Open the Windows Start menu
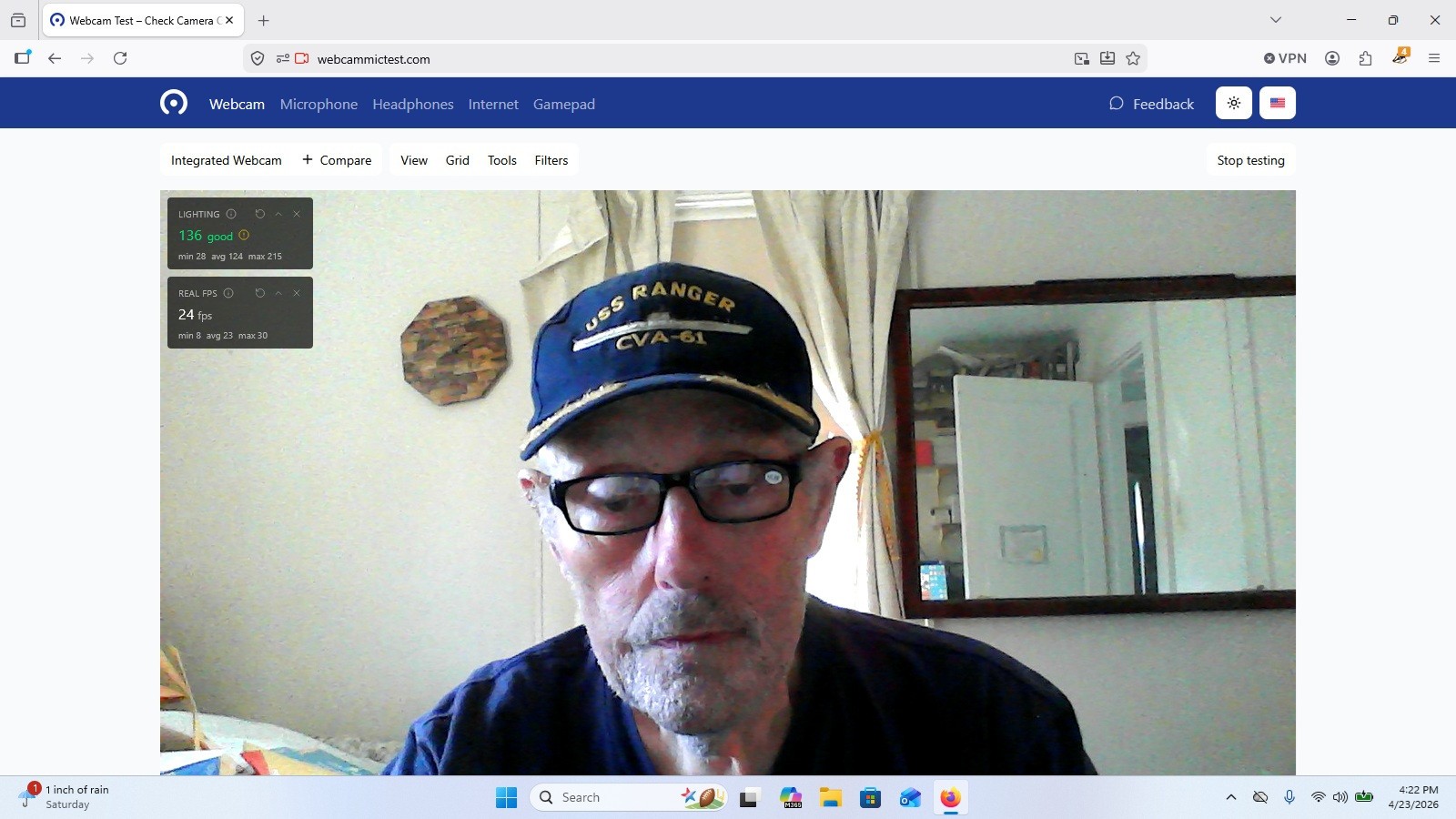The width and height of the screenshot is (1456, 819). click(x=506, y=798)
